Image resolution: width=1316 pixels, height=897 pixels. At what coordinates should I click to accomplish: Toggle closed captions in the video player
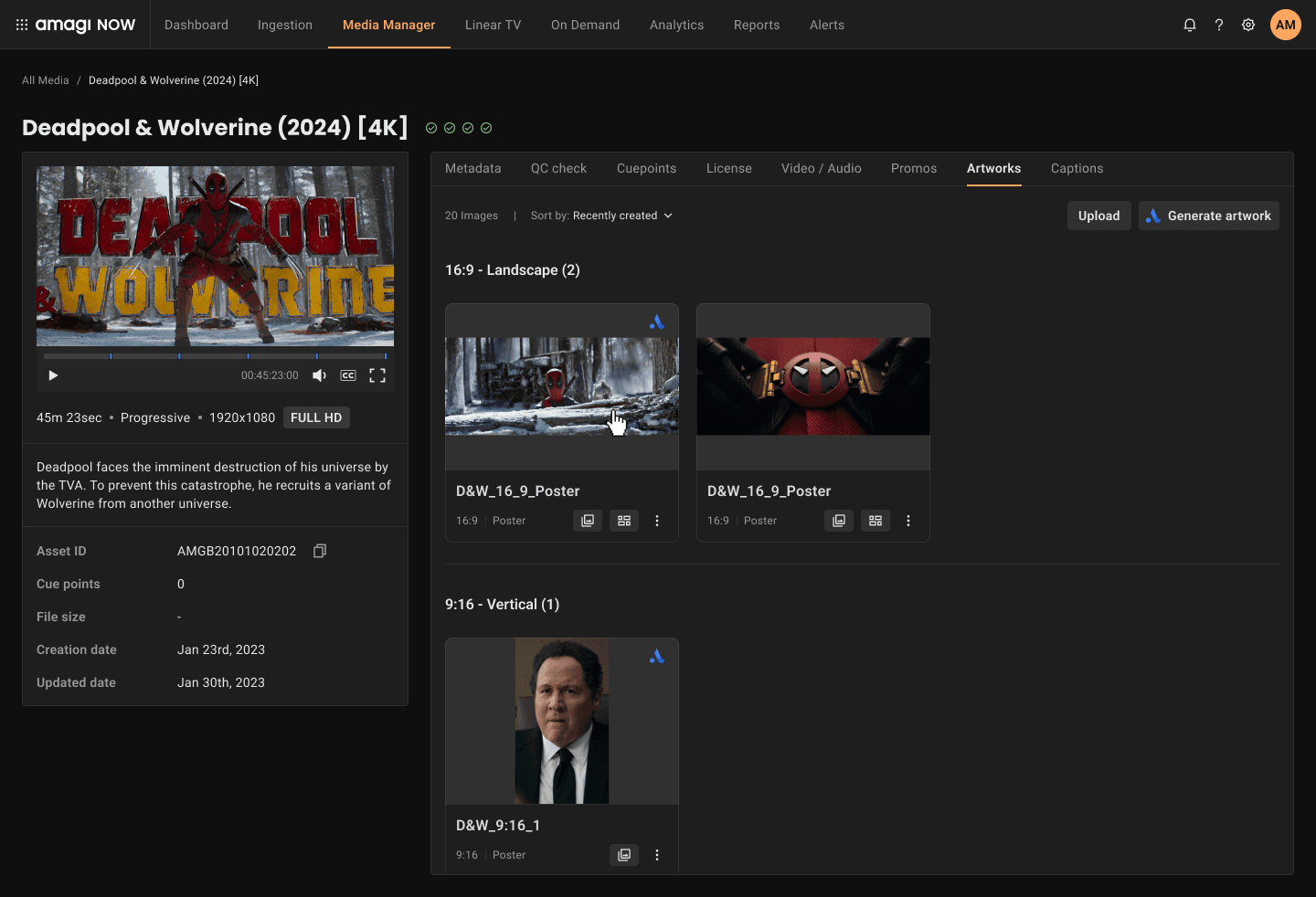click(x=348, y=375)
